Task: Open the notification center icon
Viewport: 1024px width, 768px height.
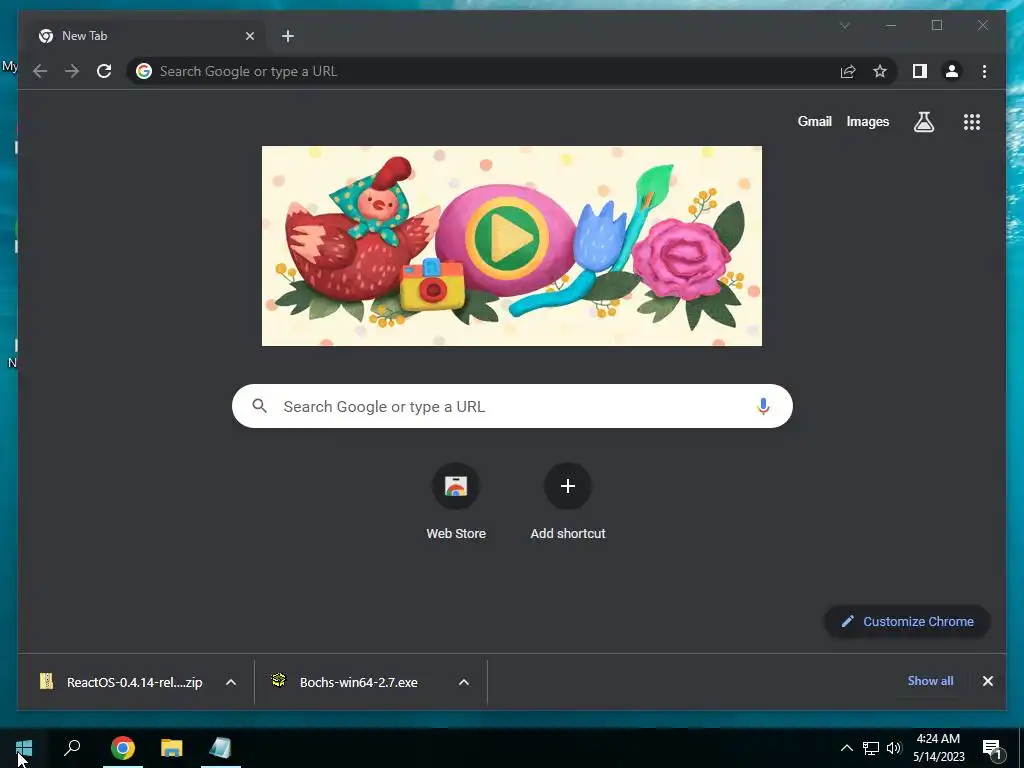Action: click(x=993, y=749)
